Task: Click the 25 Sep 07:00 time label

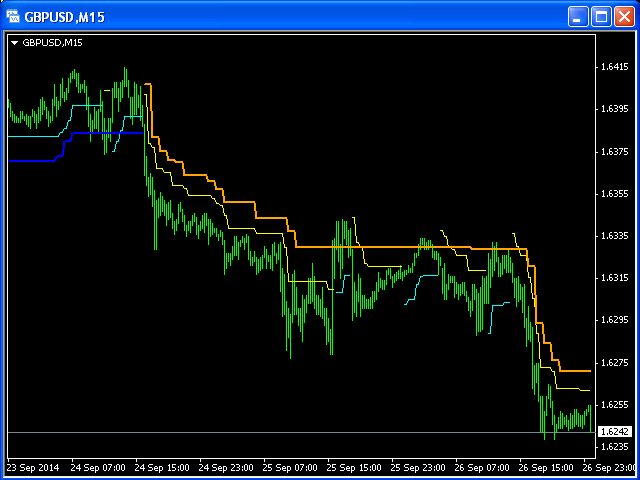Action: (x=291, y=467)
